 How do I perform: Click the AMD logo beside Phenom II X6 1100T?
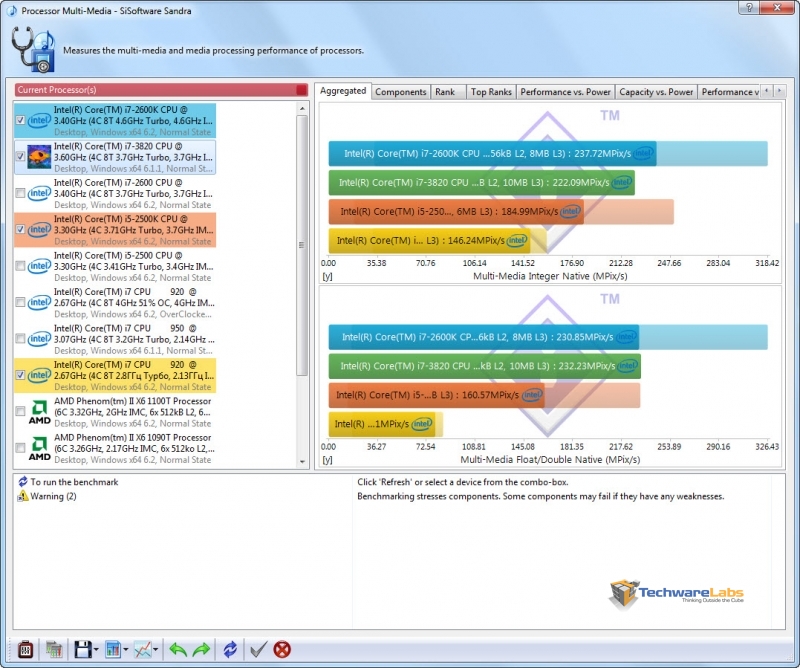[39, 412]
